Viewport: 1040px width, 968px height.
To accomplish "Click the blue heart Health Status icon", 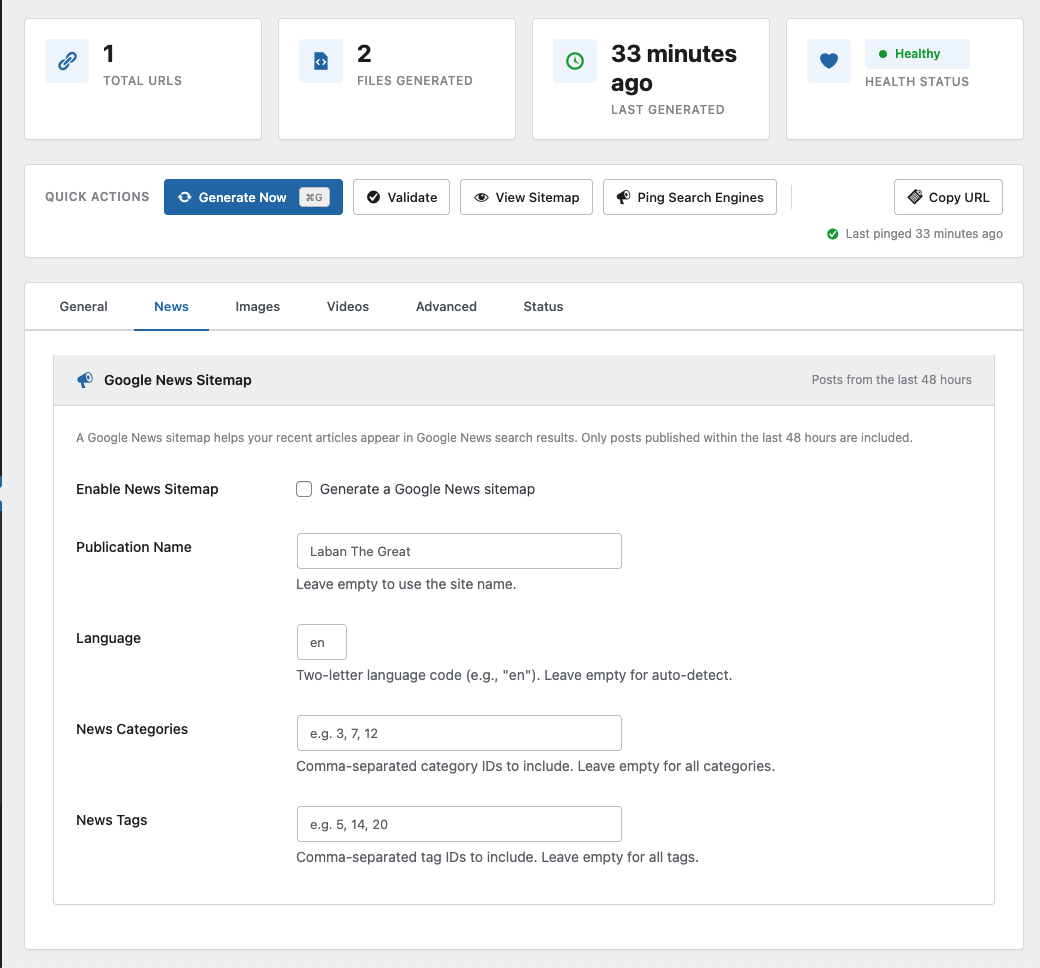I will point(829,61).
